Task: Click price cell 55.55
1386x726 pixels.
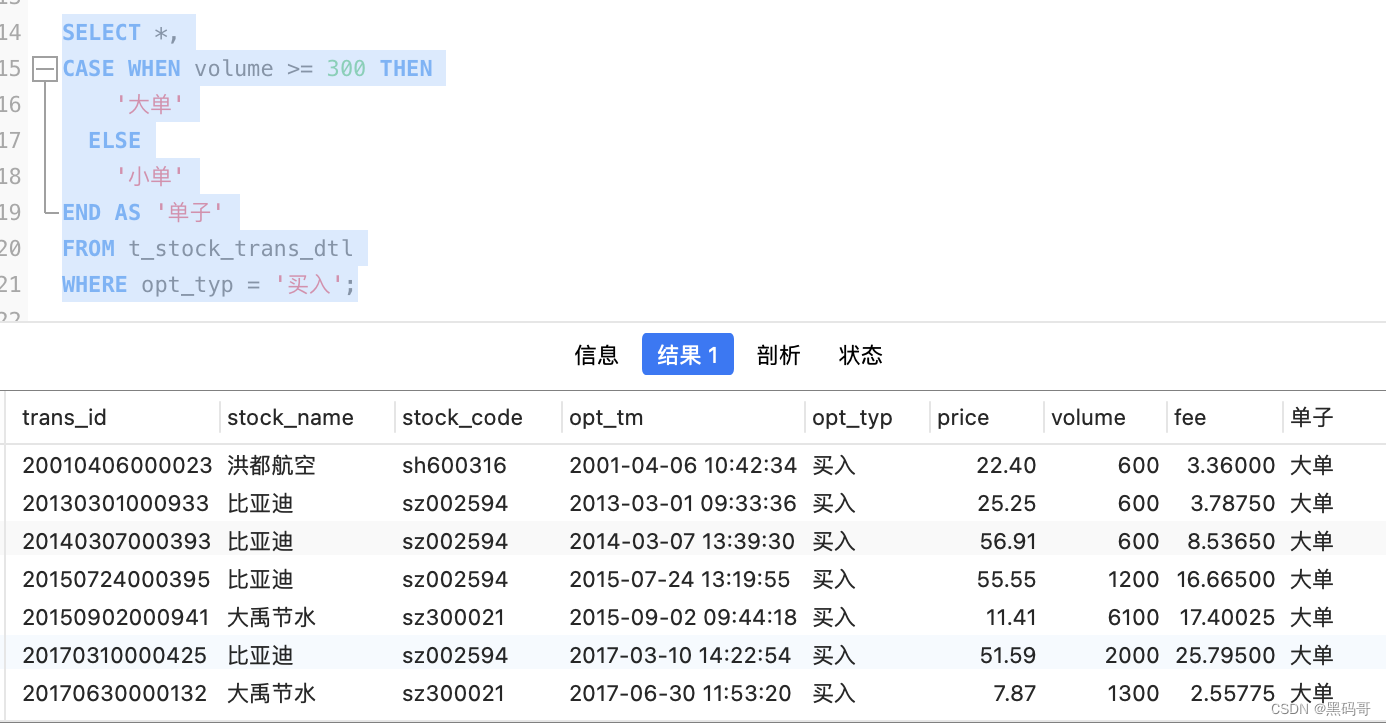Action: point(1008,579)
